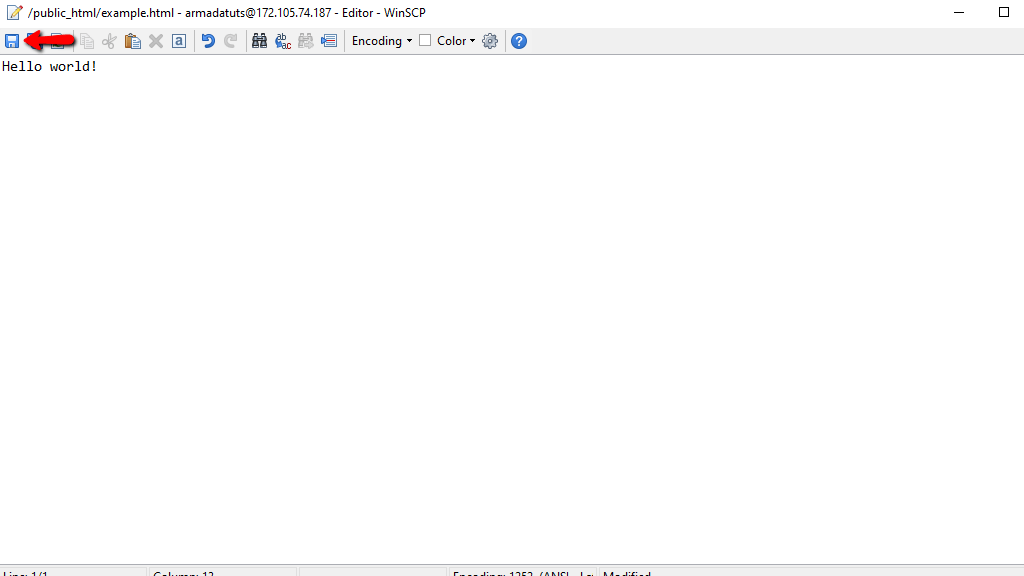Open Help with the blue question mark

coord(519,41)
